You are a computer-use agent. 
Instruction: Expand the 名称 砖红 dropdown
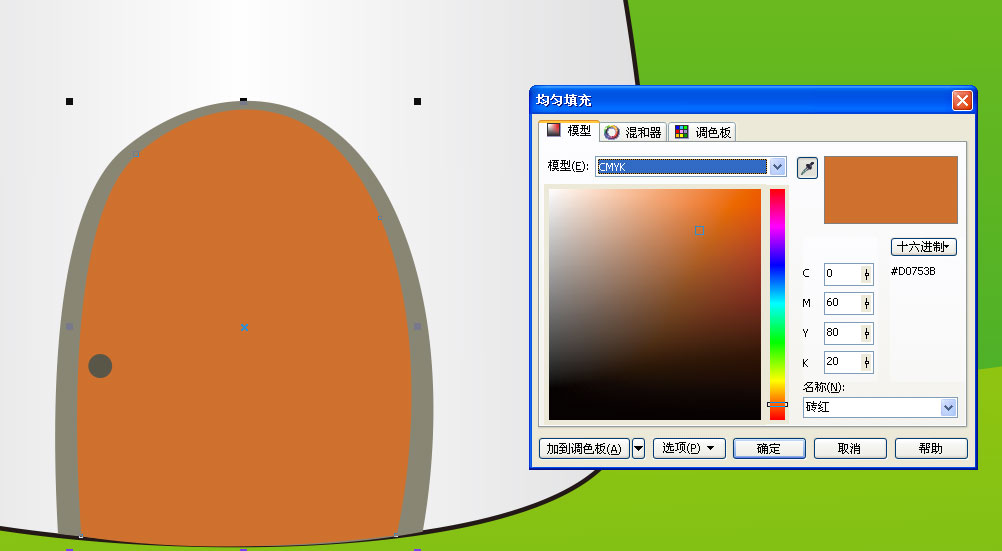pyautogui.click(x=948, y=407)
